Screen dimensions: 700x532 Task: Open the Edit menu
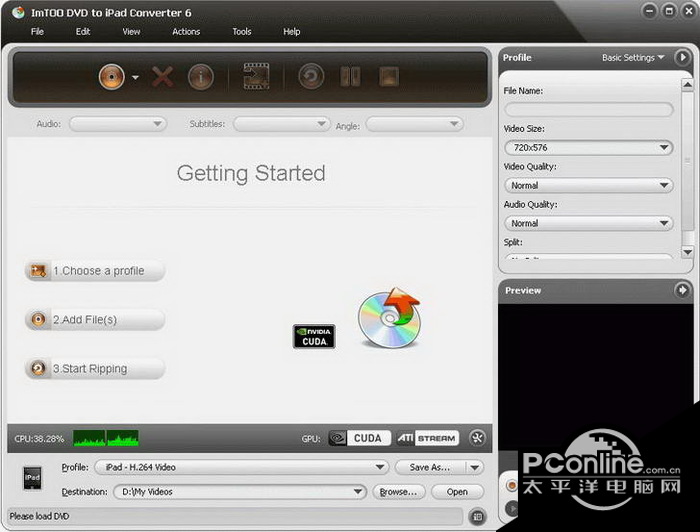83,32
